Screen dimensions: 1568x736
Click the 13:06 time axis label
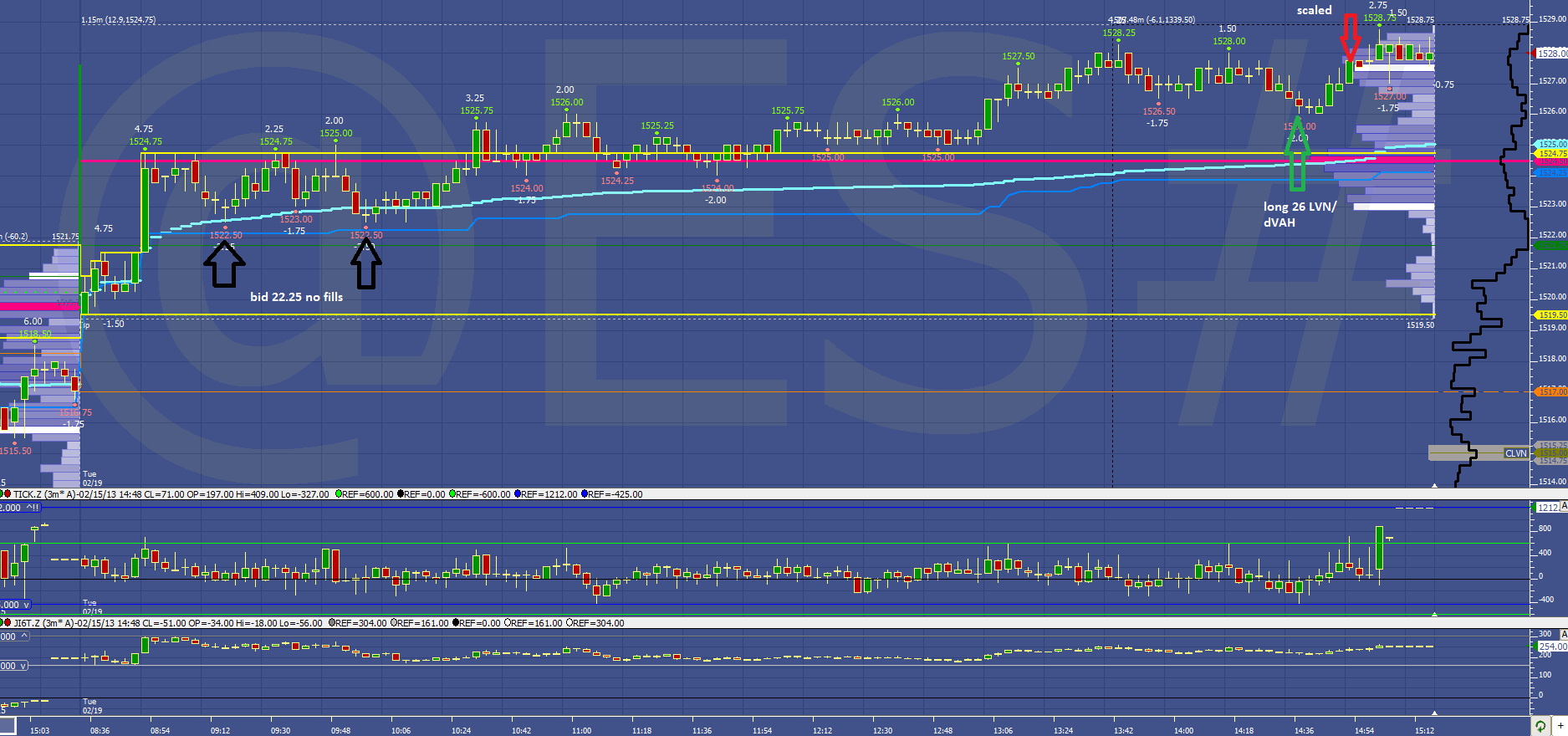tap(1003, 730)
